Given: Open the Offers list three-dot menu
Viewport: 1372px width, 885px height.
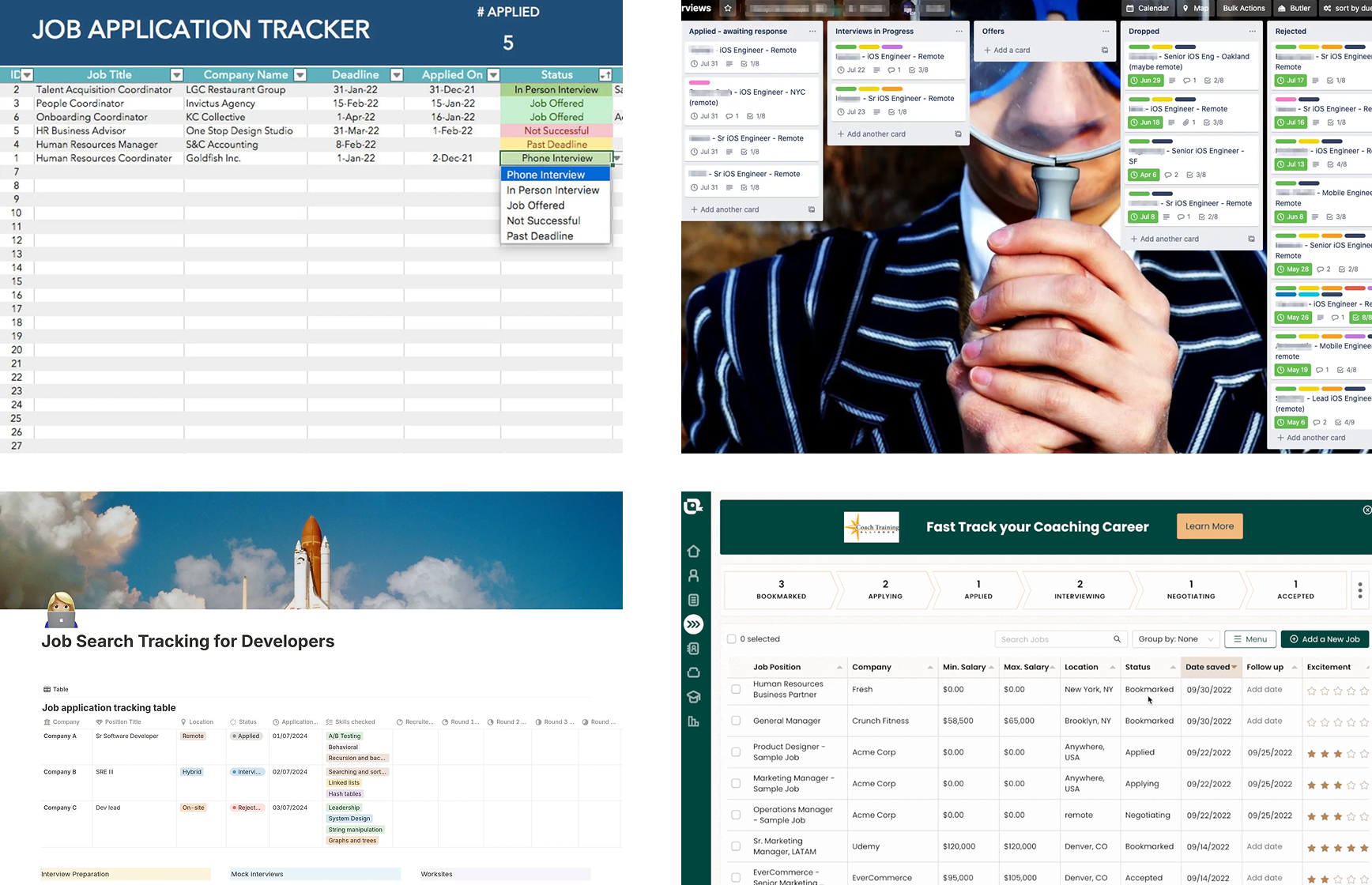Looking at the screenshot, I should [1105, 32].
